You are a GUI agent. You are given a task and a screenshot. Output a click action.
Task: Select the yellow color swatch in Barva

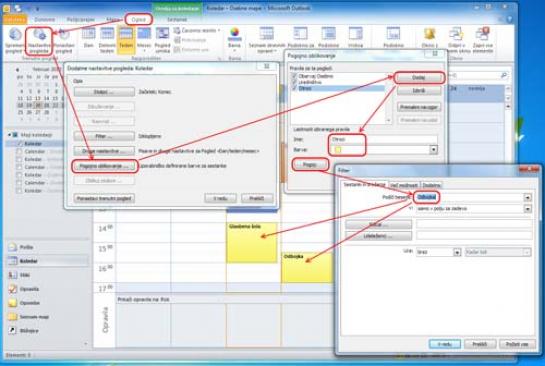coord(338,150)
